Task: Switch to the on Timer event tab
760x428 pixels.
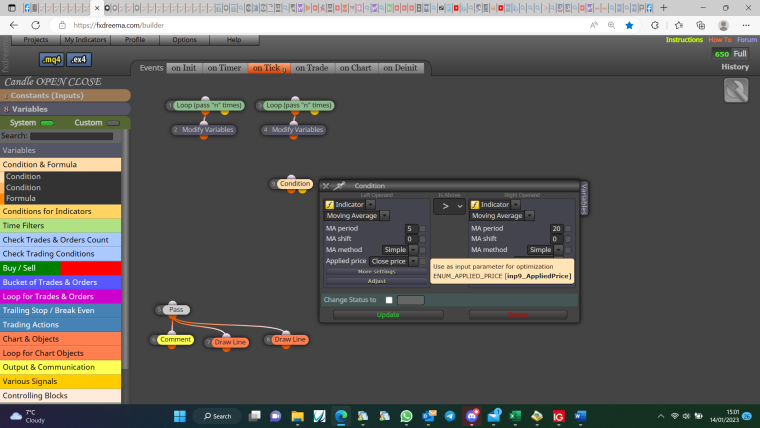Action: [x=224, y=68]
